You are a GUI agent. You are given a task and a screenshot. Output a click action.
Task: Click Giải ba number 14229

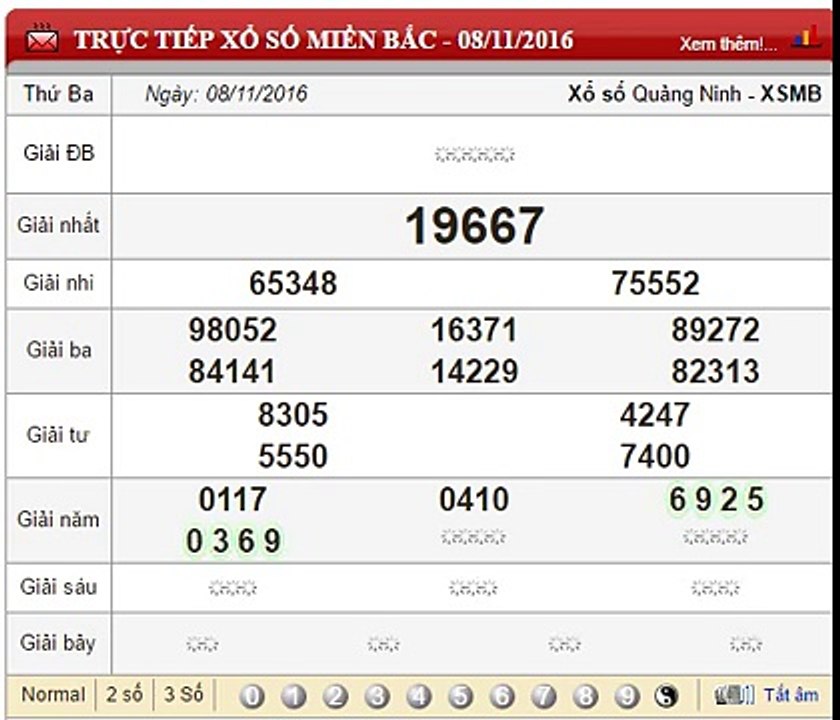point(475,371)
